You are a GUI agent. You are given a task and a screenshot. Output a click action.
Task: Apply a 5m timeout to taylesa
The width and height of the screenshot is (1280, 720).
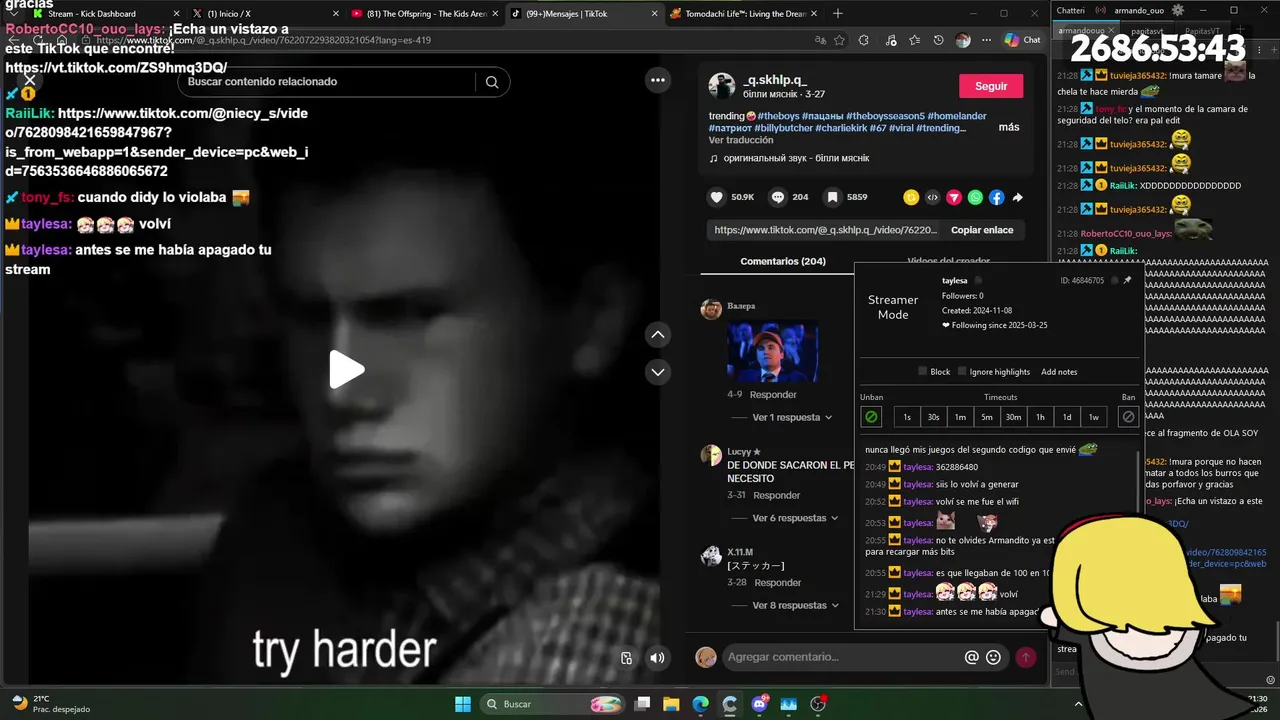[987, 417]
